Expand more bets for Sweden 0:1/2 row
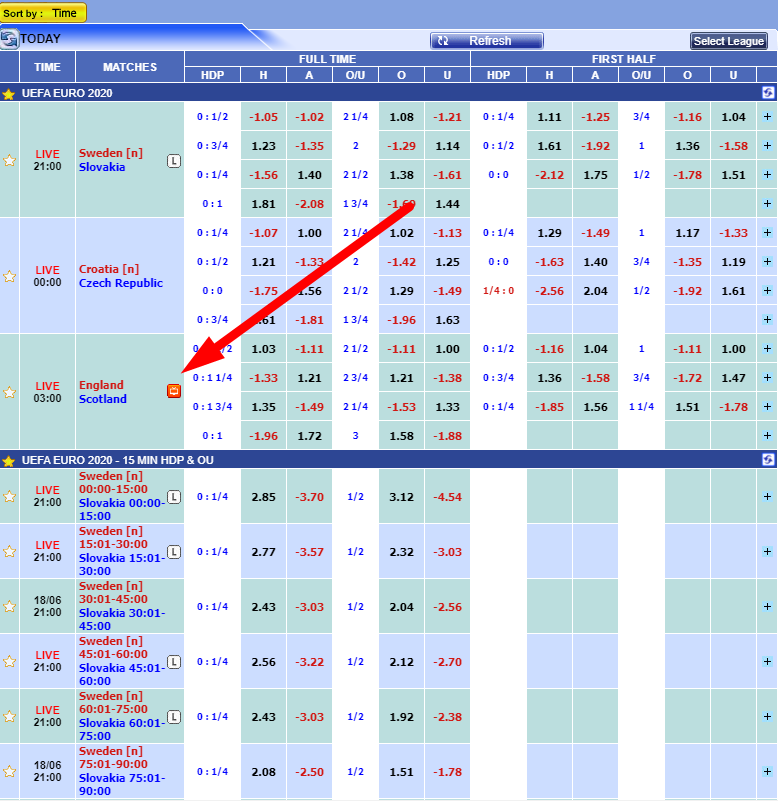This screenshot has width=778, height=801. pos(767,117)
